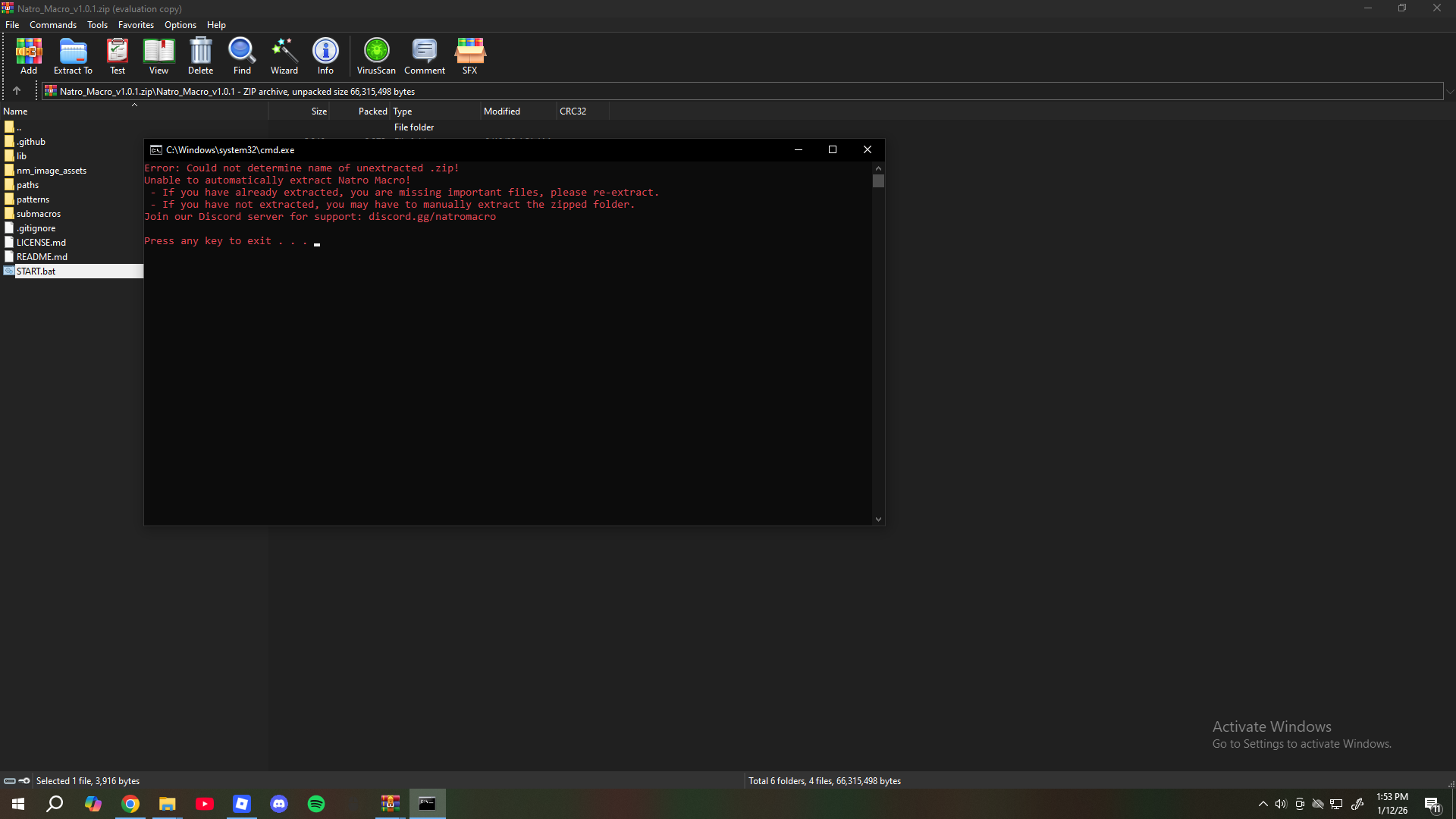
Task: Click the Add archive icon
Action: coord(29,56)
